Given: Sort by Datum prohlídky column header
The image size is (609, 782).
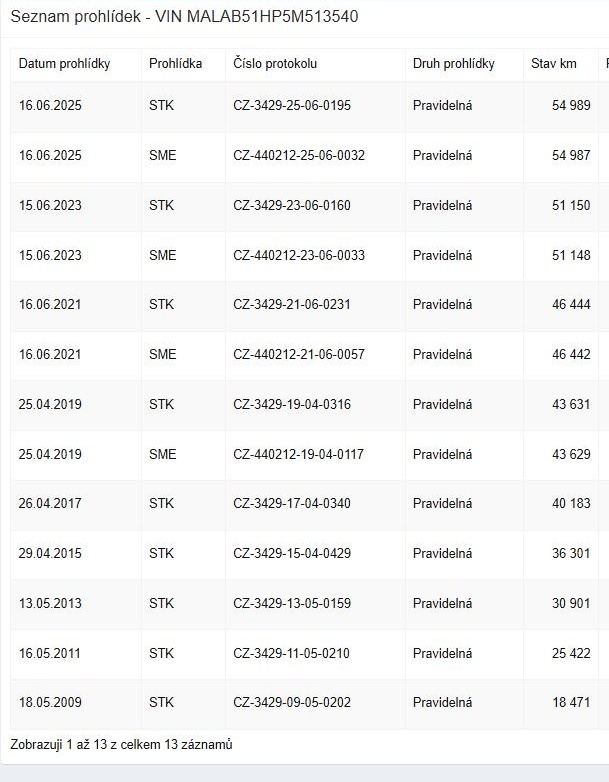Looking at the screenshot, I should 64,64.
